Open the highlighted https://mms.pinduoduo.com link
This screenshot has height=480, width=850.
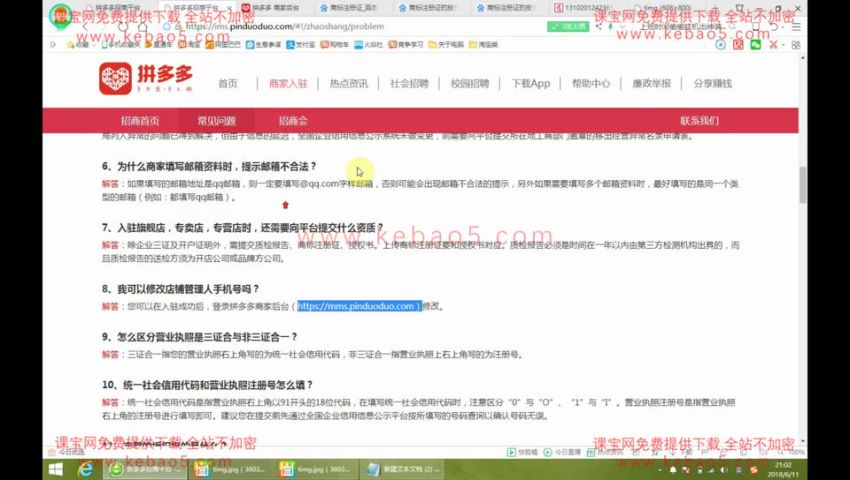[359, 306]
